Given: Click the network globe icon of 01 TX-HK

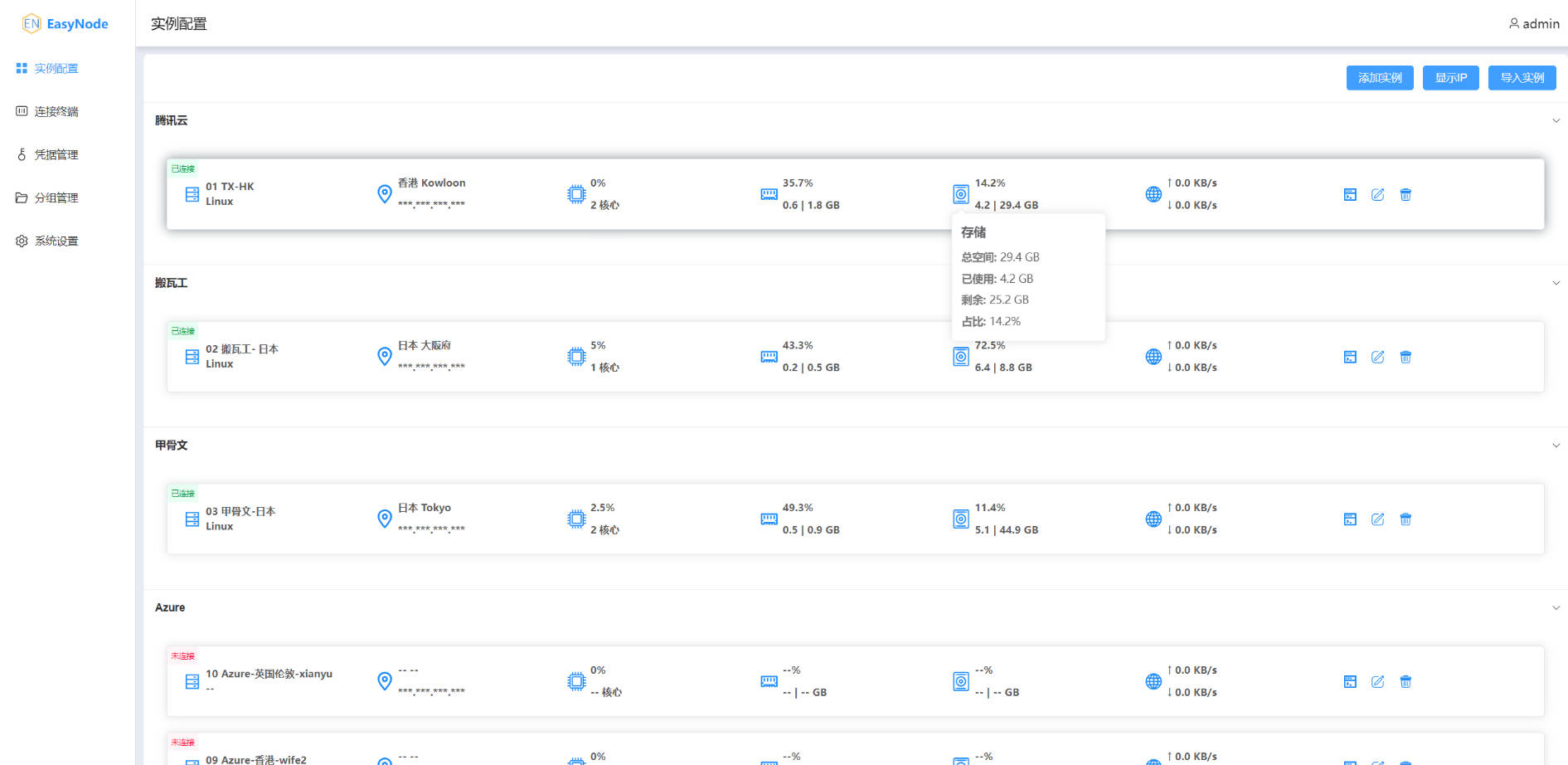Looking at the screenshot, I should pyautogui.click(x=1153, y=194).
